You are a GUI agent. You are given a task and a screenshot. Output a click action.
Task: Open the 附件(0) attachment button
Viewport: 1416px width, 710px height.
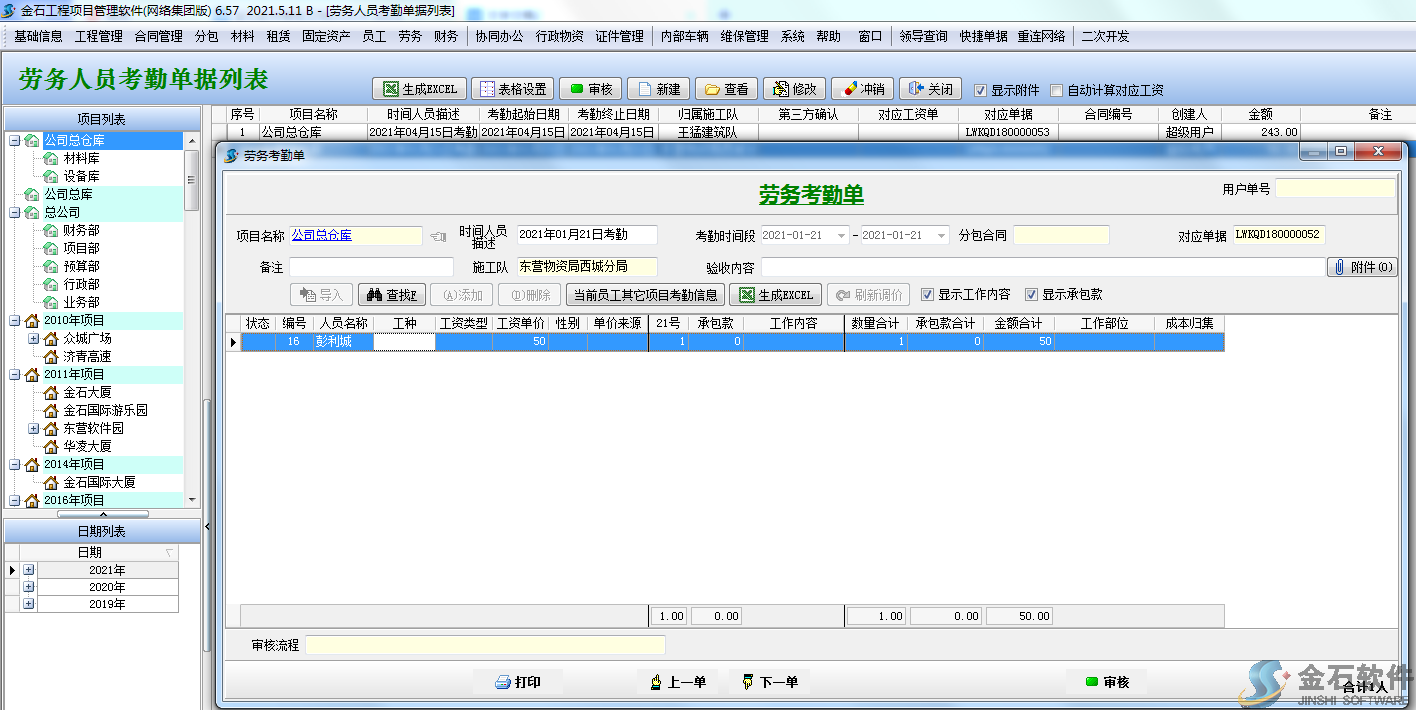1361,267
